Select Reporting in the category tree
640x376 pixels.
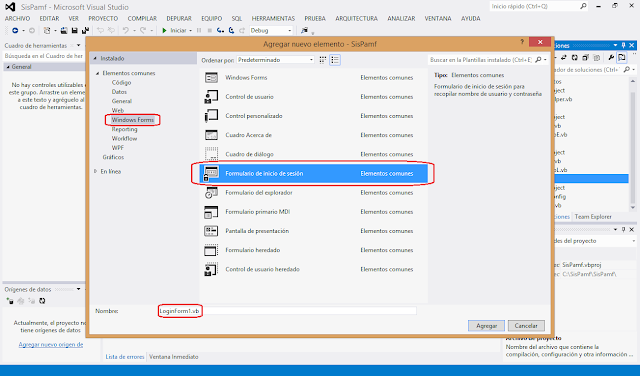pyautogui.click(x=124, y=129)
